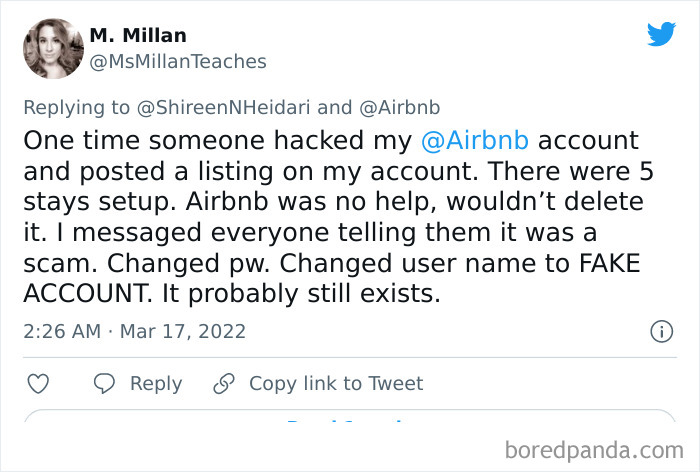Open the @MsMillanTeaches handle

click(178, 62)
